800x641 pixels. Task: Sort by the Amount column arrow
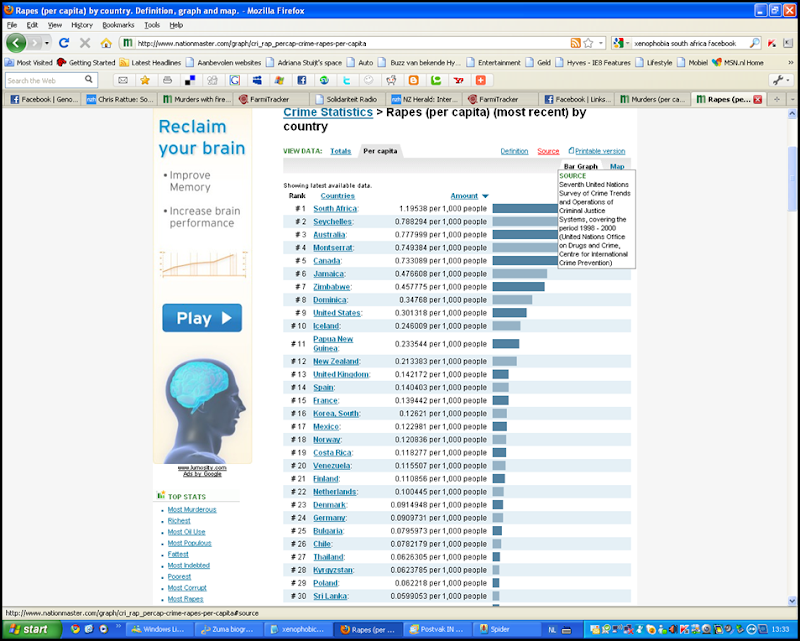[x=485, y=196]
